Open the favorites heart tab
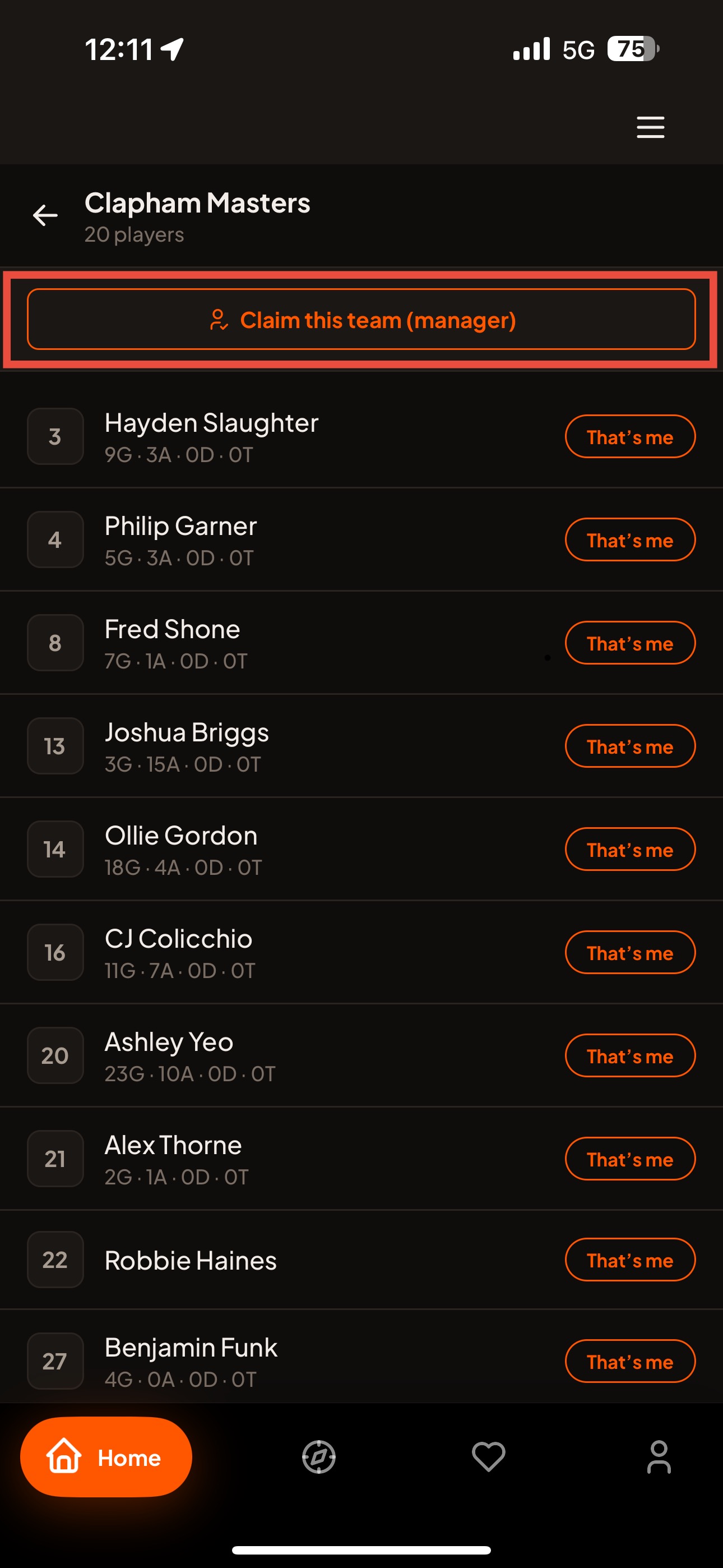Screen dimensions: 723x1568 489,1456
